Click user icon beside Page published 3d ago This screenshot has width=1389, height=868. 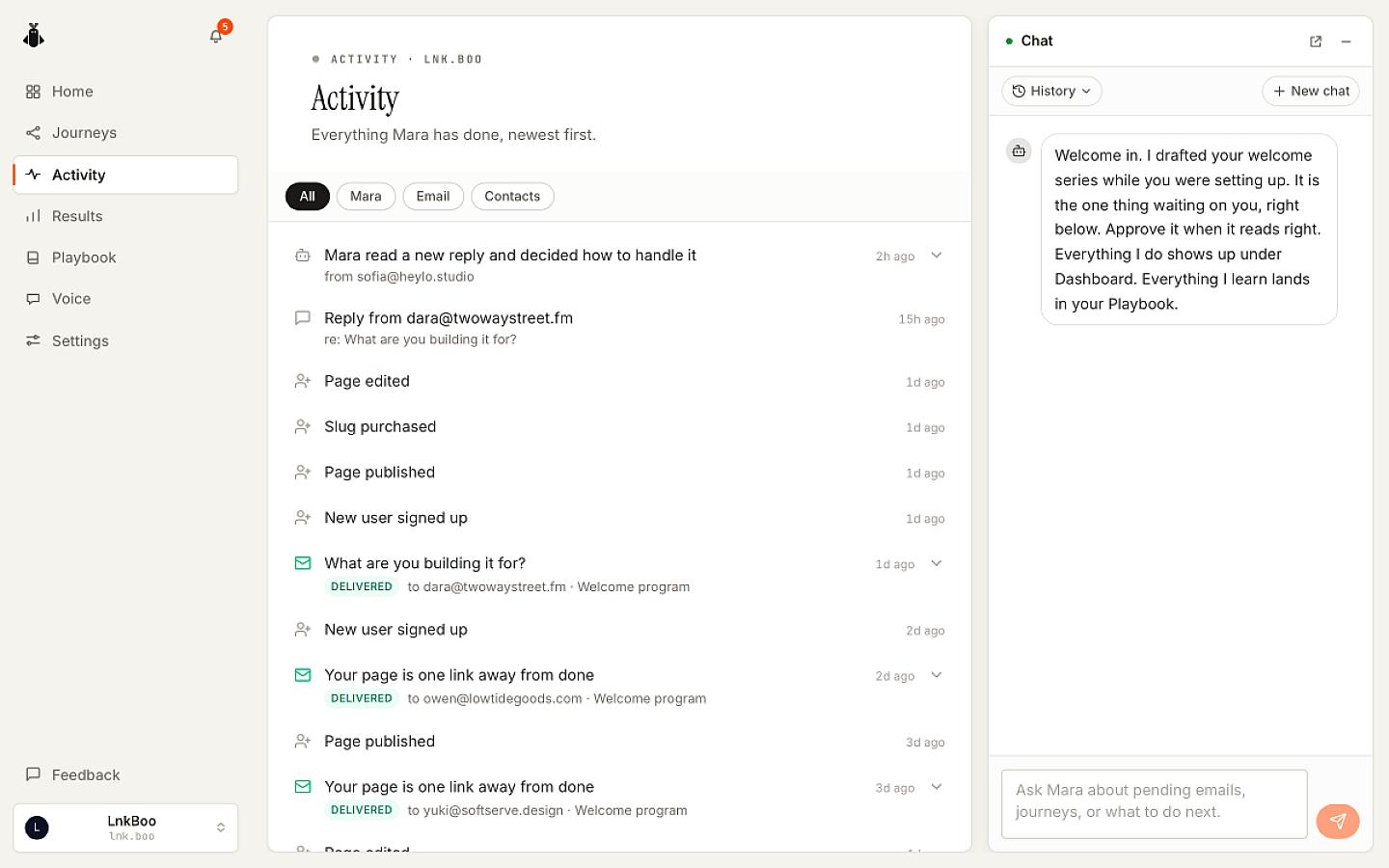[x=303, y=742]
